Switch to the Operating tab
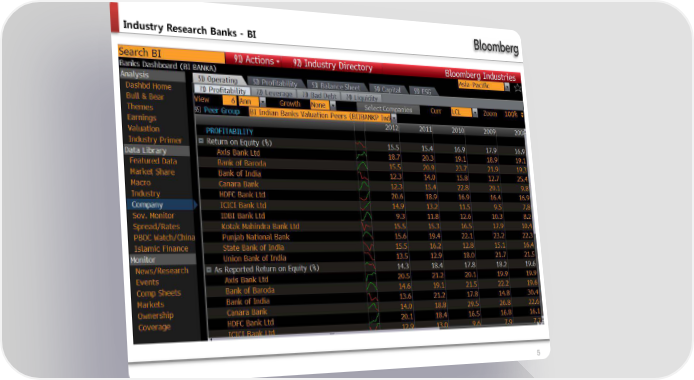This screenshot has height=380, width=694. [x=218, y=80]
